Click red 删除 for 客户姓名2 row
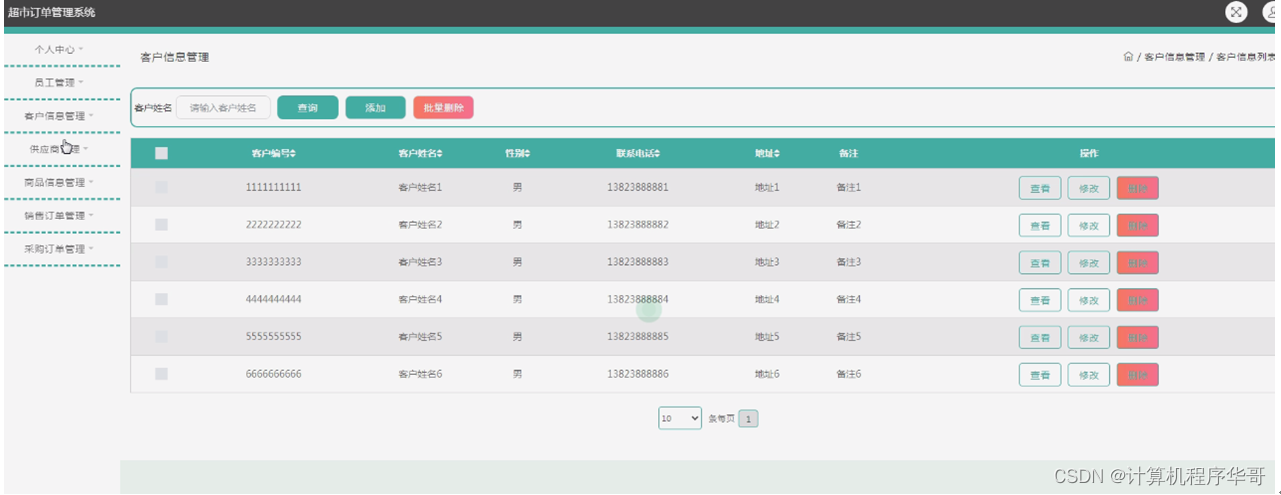This screenshot has width=1281, height=495. coord(1138,225)
